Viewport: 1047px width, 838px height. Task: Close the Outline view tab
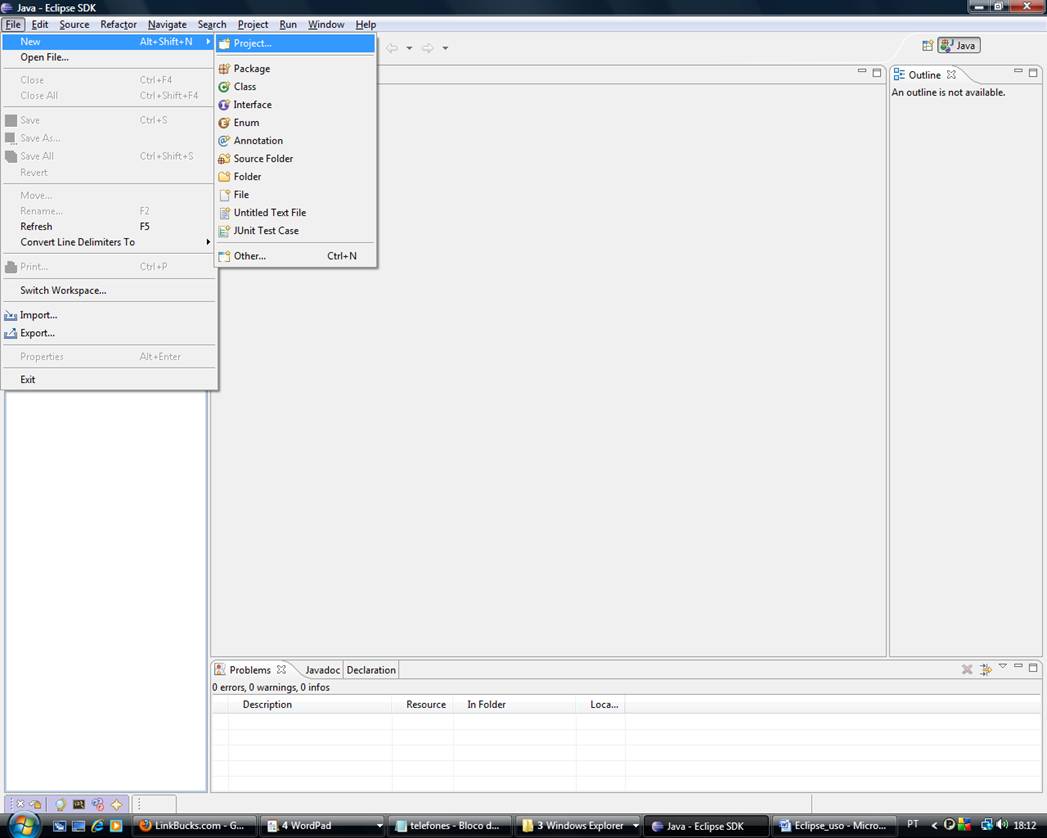[x=952, y=74]
